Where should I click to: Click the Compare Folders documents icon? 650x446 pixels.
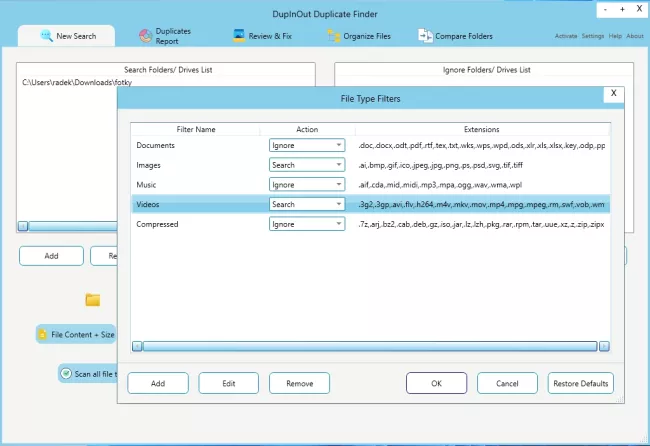coord(425,36)
